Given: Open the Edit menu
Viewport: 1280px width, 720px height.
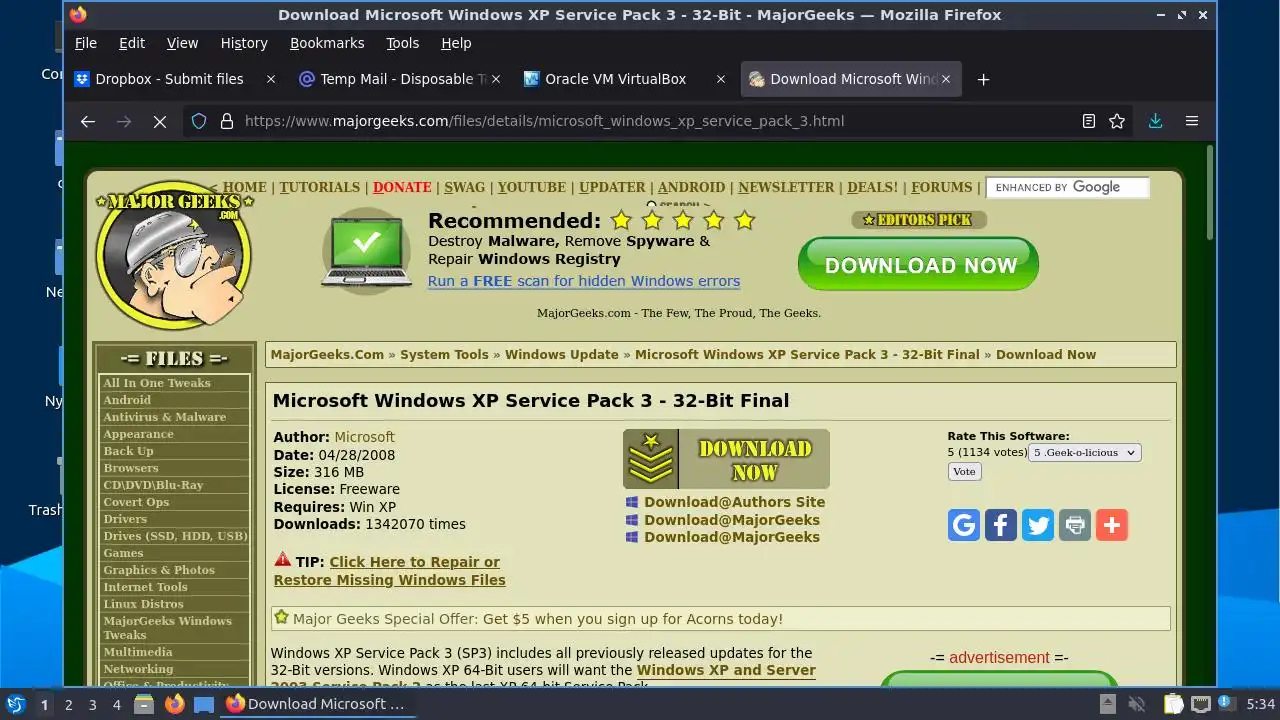Looking at the screenshot, I should pos(132,43).
